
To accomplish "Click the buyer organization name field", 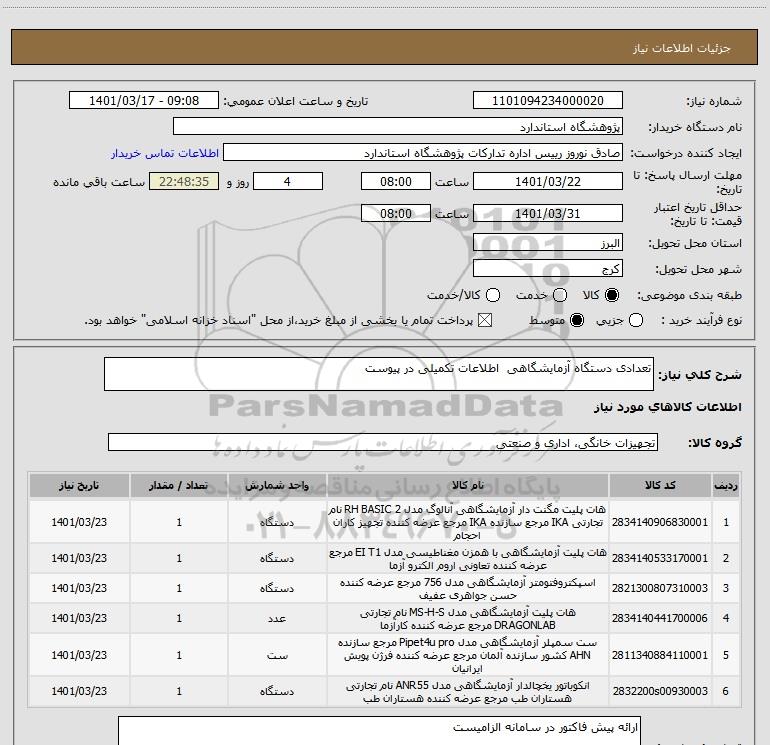I will [398, 127].
